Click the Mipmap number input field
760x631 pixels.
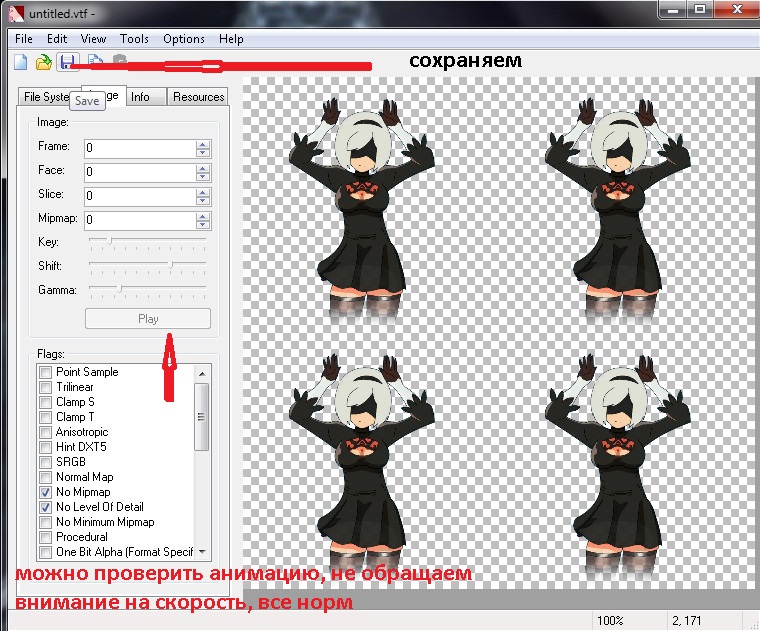140,220
